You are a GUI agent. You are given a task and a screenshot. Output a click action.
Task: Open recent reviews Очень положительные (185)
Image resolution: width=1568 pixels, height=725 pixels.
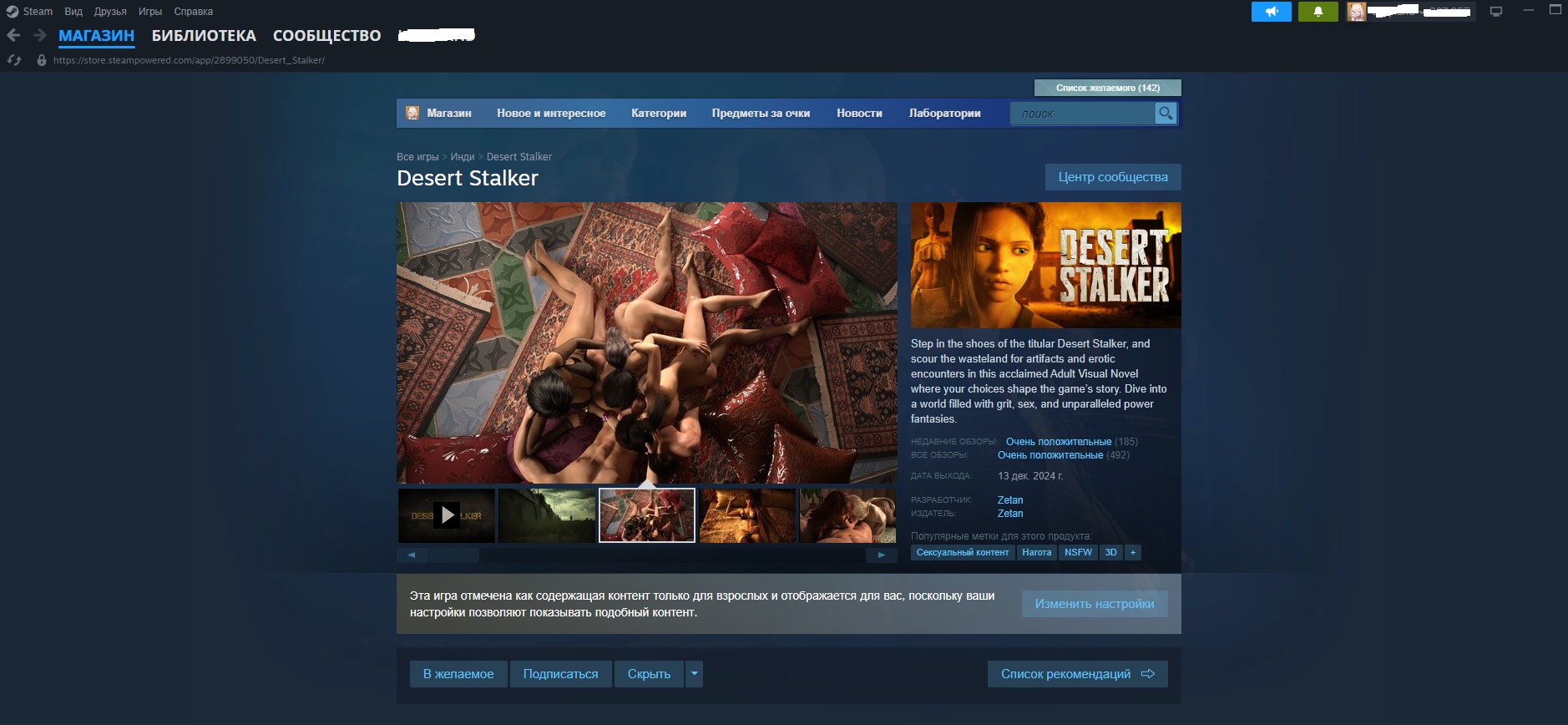pyautogui.click(x=1072, y=442)
